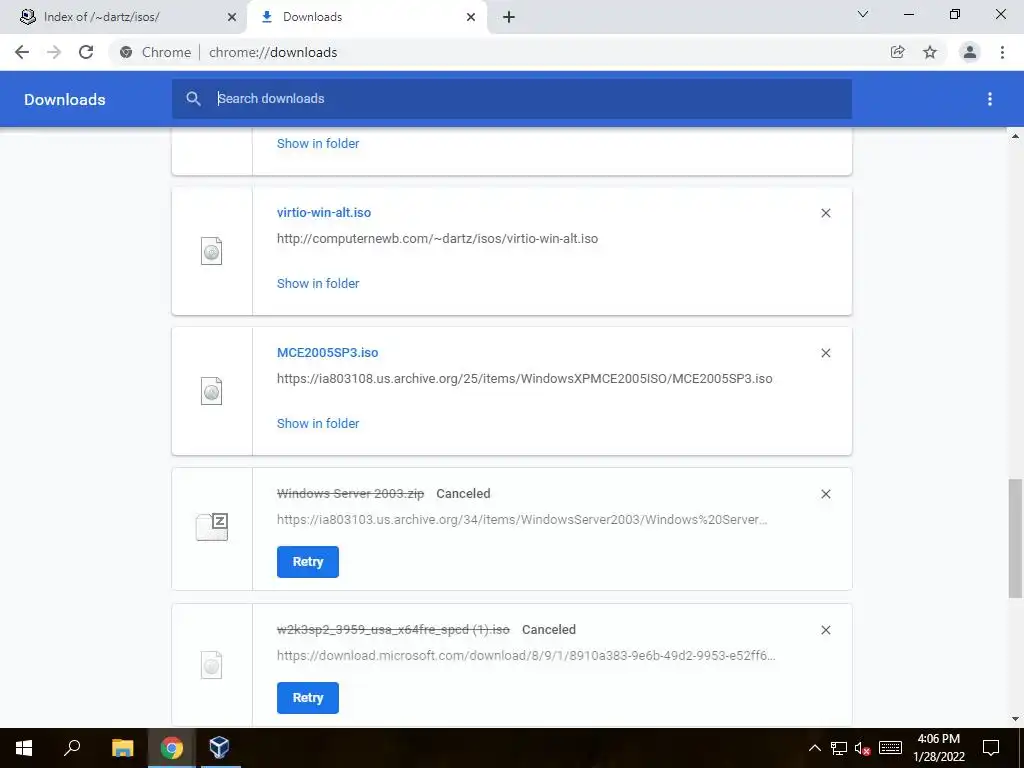The width and height of the screenshot is (1024, 768).
Task: Open the virtio-win-alt.iso file link
Action: click(324, 212)
